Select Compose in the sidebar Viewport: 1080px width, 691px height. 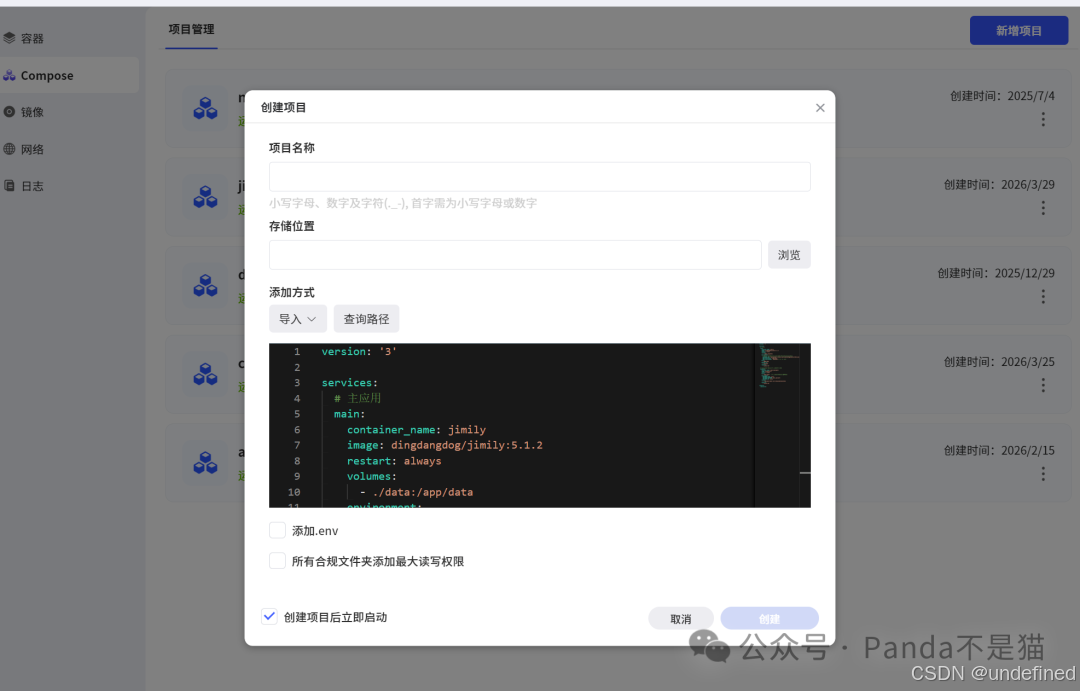pyautogui.click(x=69, y=75)
